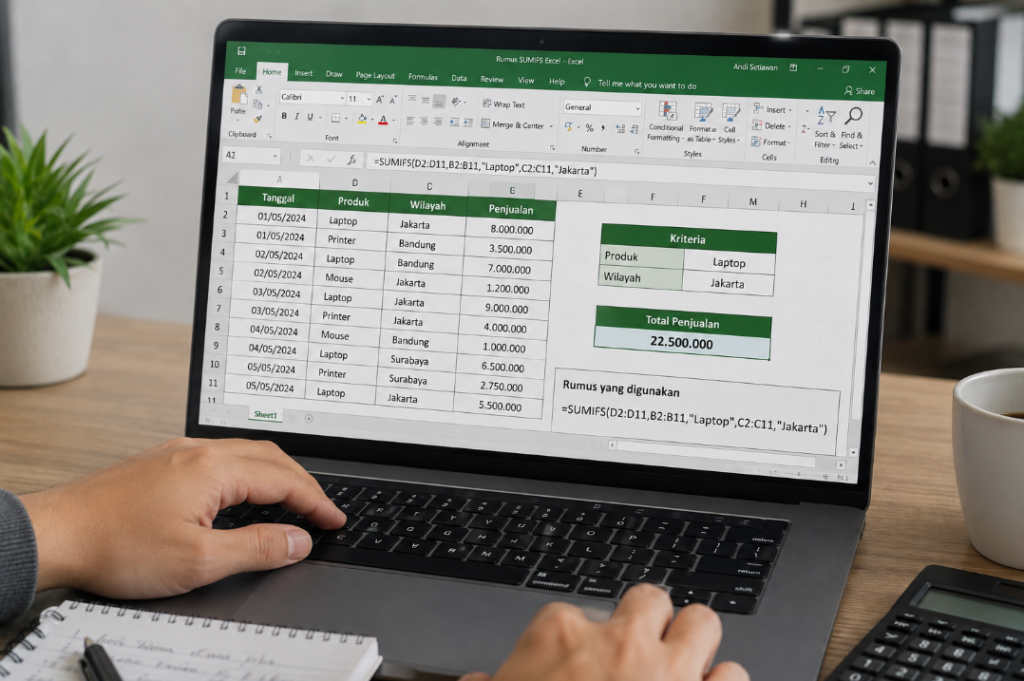Viewport: 1024px width, 681px height.
Task: Open Find & Select magnifier menu
Action: click(x=852, y=129)
